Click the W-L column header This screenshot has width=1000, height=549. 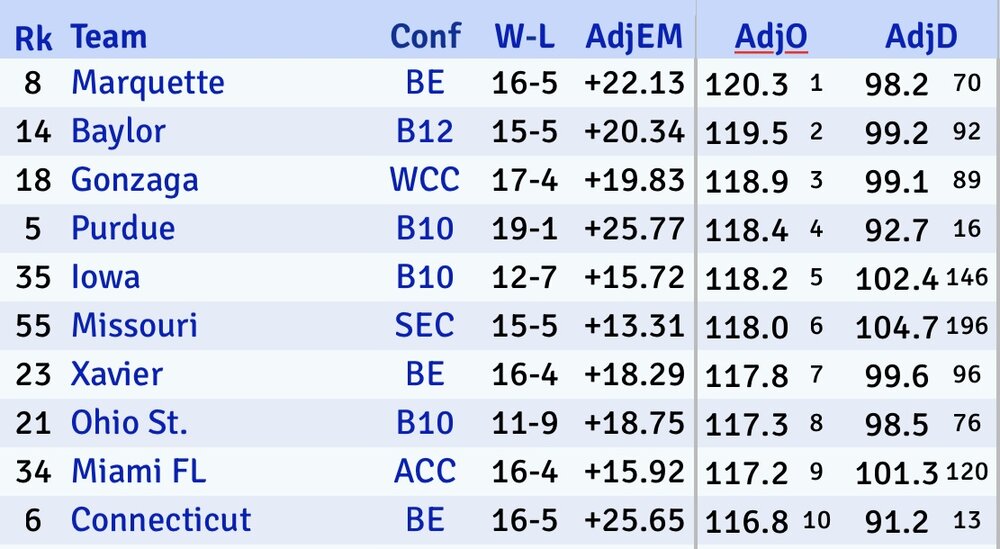tap(525, 37)
